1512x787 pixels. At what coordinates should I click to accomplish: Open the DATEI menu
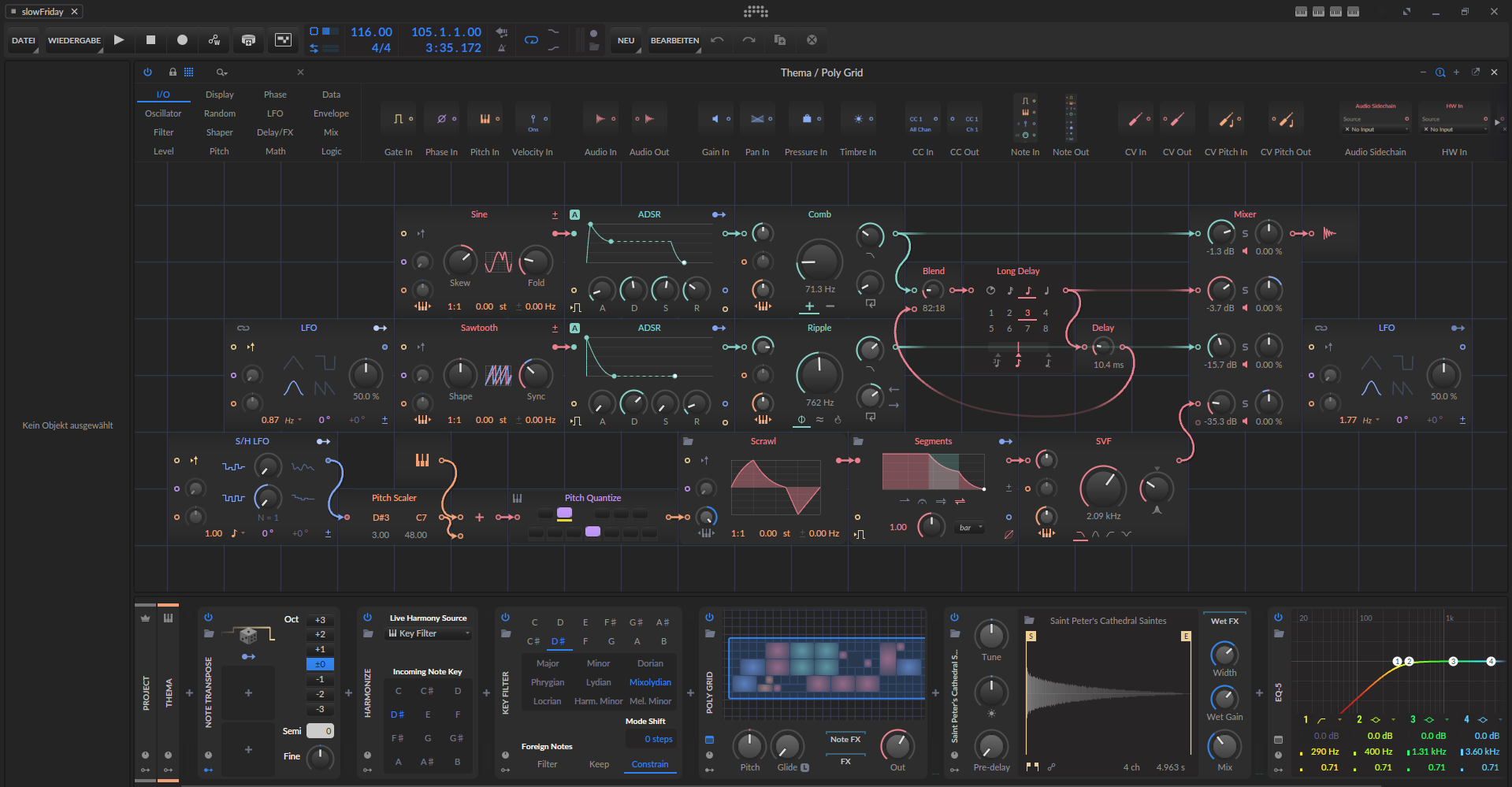pos(24,40)
